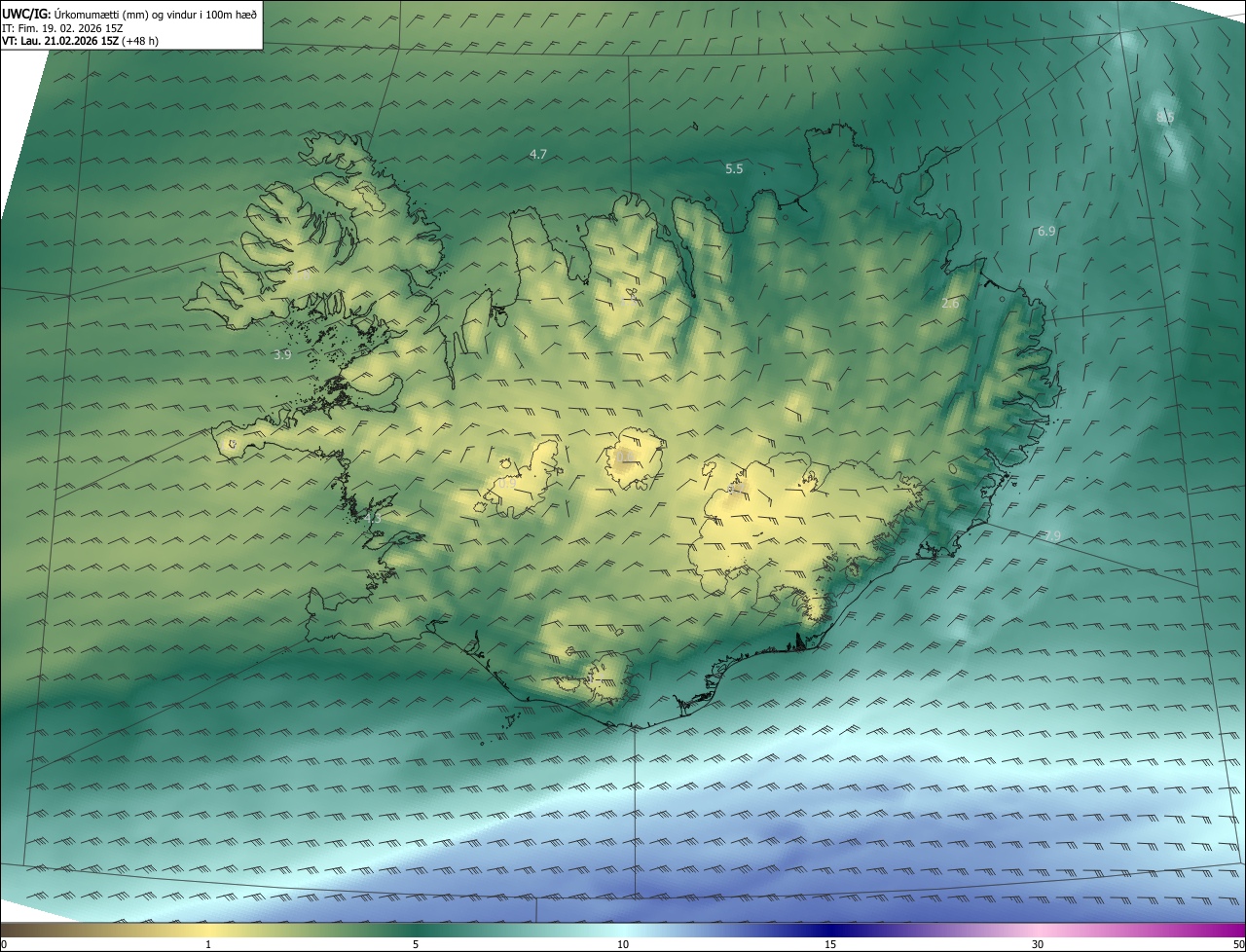
Task: Click the 50 tick on the color scale
Action: pos(1238,944)
